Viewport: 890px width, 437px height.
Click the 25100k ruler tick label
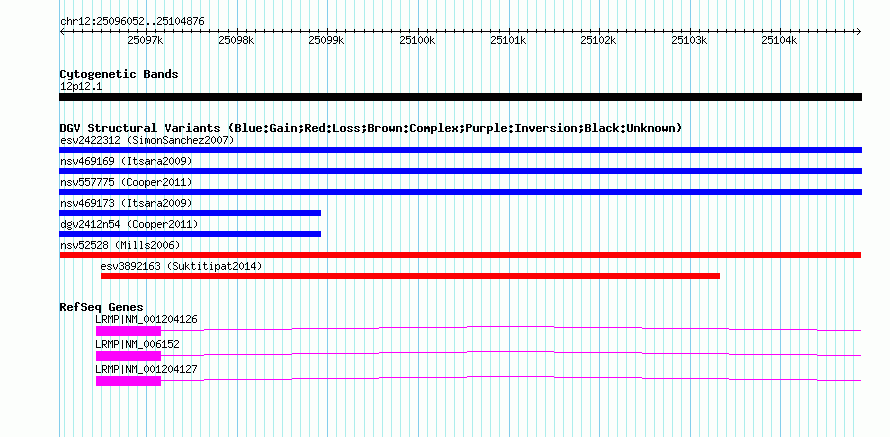tap(417, 40)
